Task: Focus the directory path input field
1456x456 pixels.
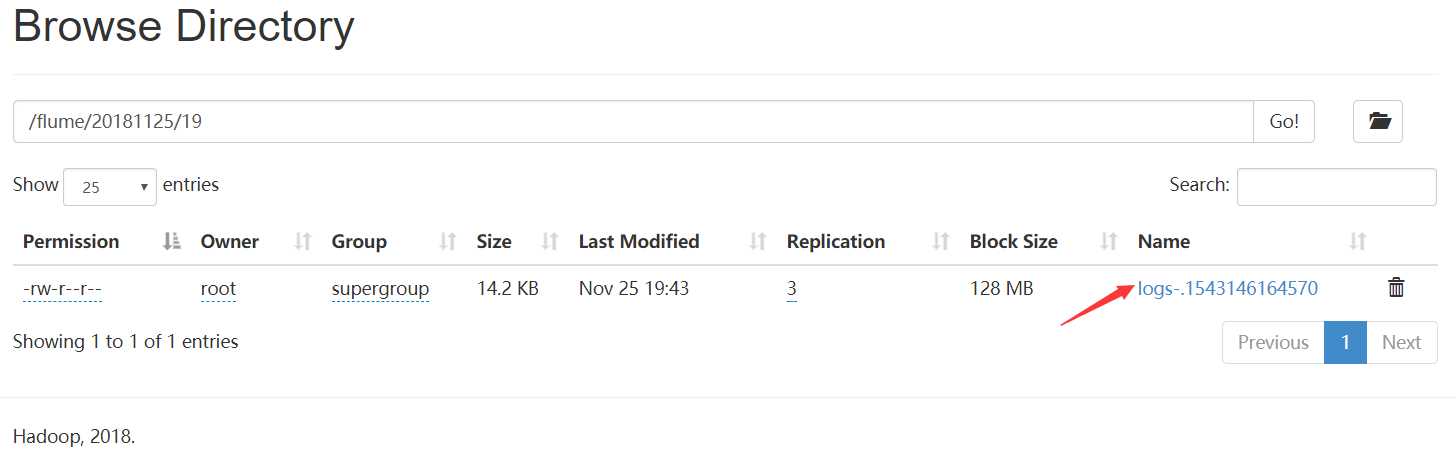Action: (633, 122)
